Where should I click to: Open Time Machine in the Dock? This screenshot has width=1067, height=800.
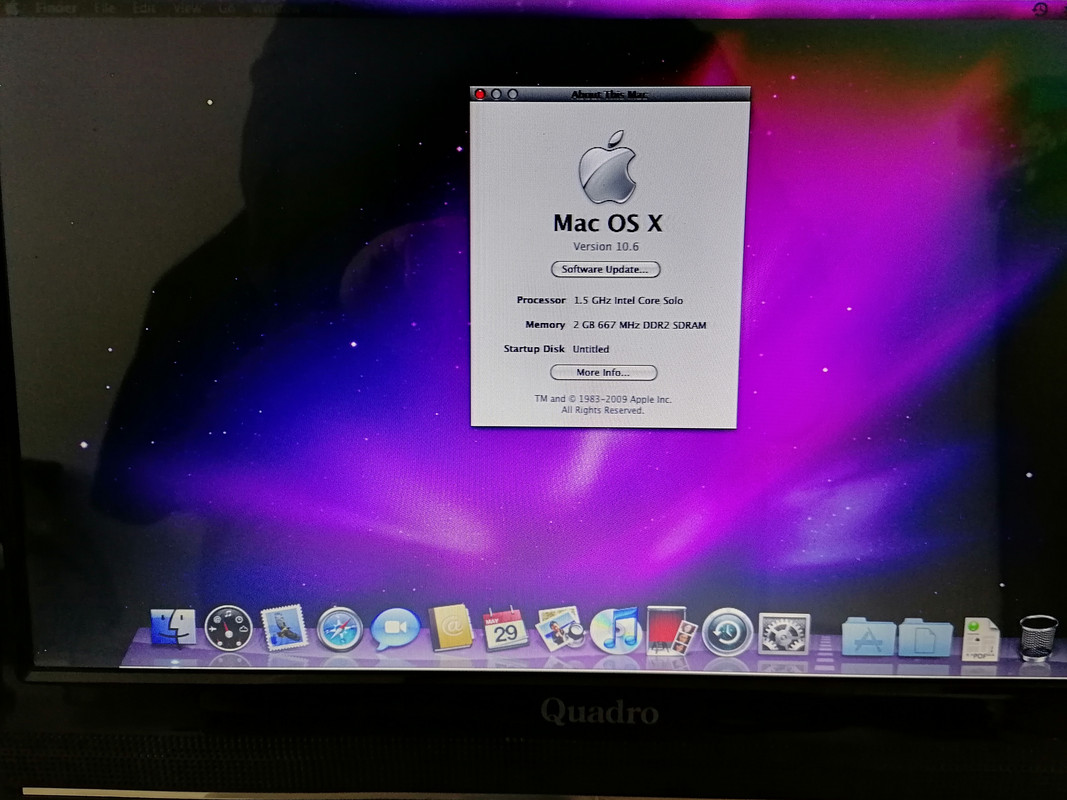click(x=727, y=632)
